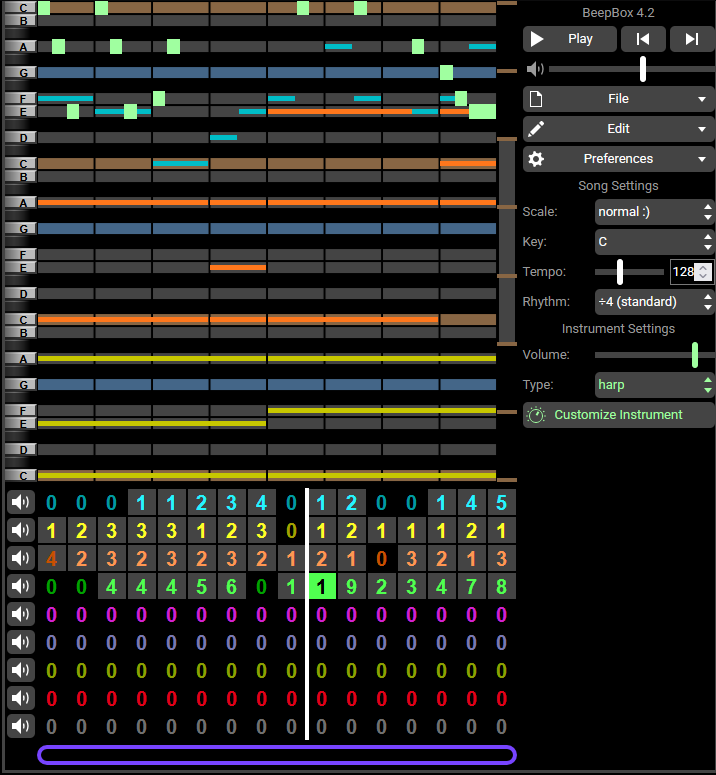The height and width of the screenshot is (775, 716).
Task: Click the tempo value field showing 128
Action: click(683, 272)
